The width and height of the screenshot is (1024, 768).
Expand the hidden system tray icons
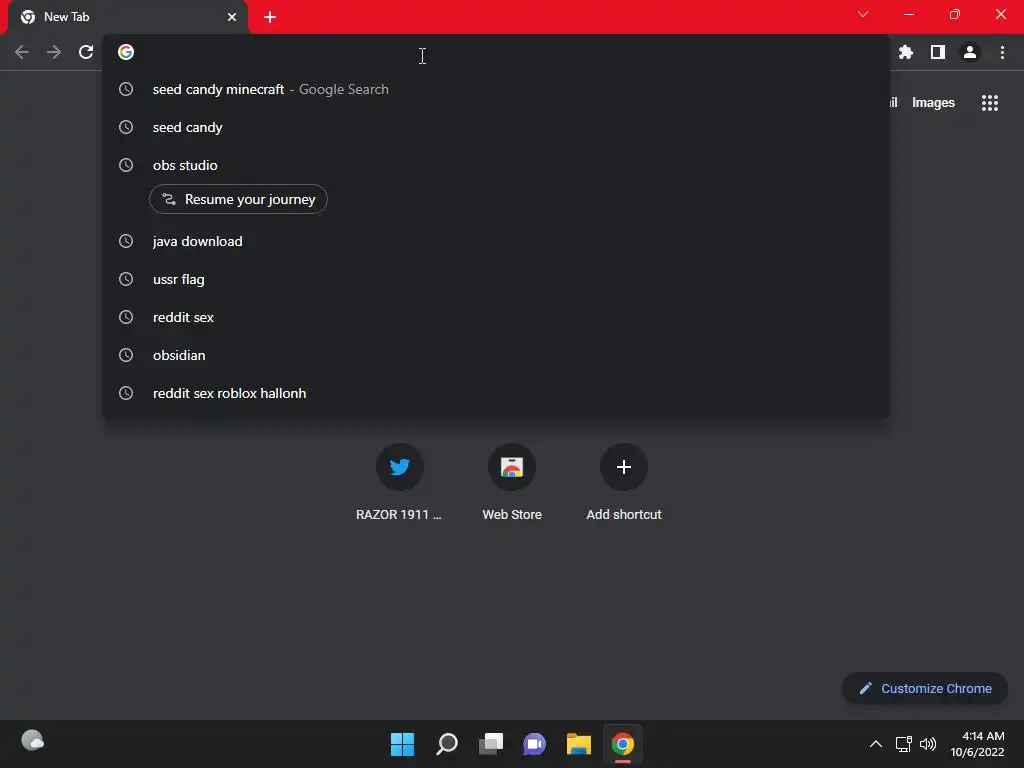coord(876,744)
